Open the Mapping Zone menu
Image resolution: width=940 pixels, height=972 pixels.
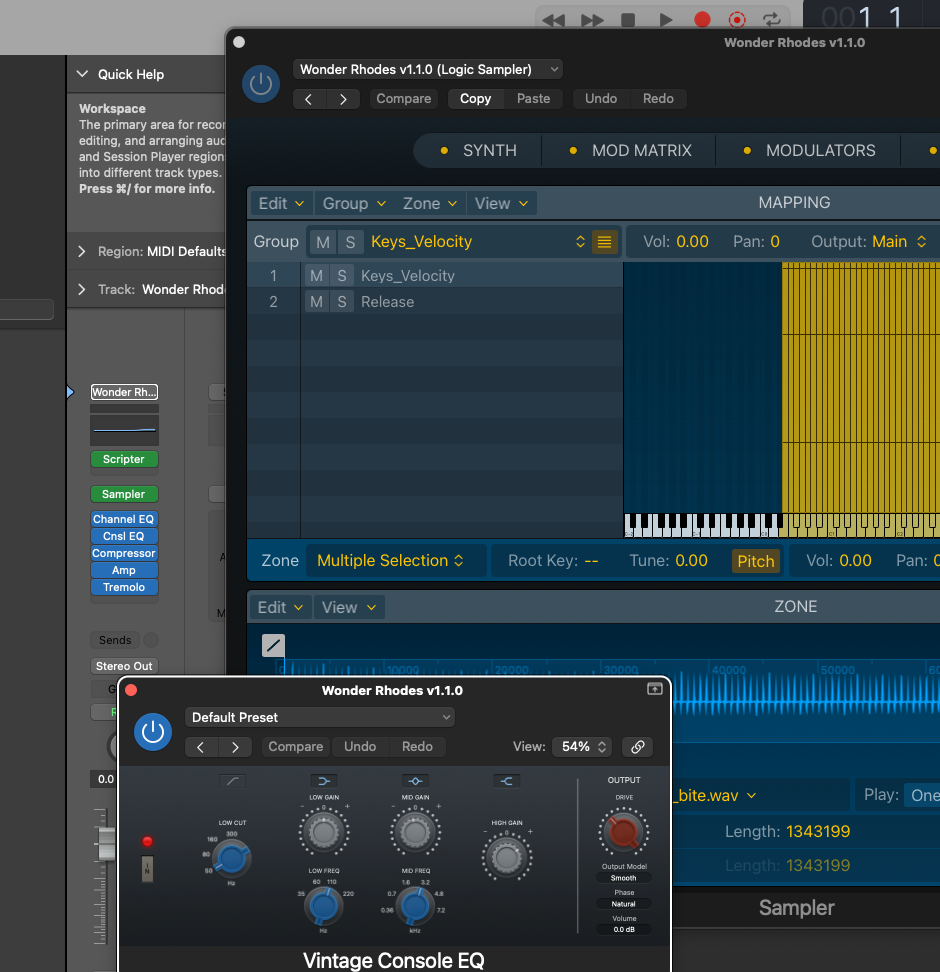click(x=430, y=203)
